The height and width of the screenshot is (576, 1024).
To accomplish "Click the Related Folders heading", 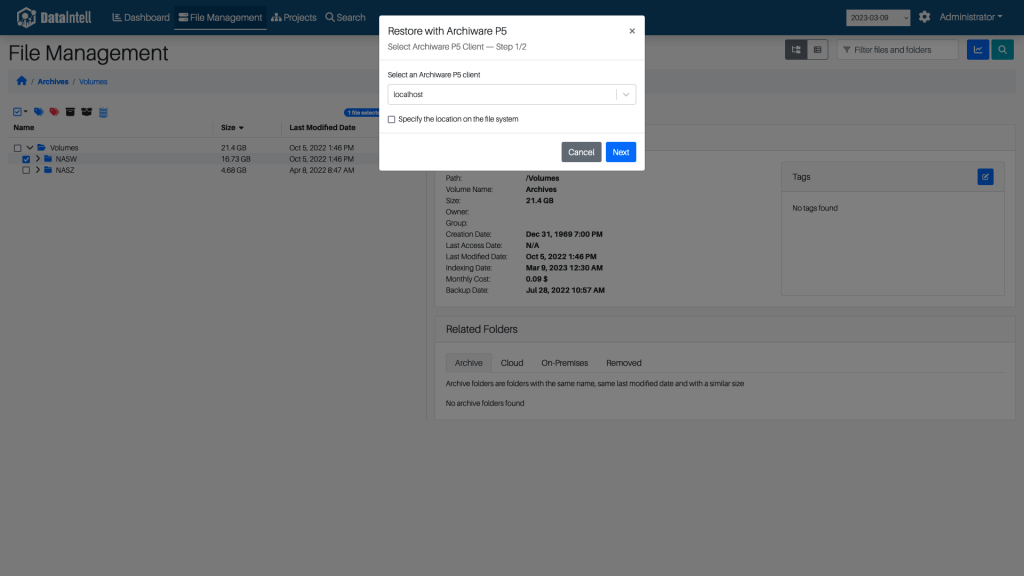I will coord(481,329).
